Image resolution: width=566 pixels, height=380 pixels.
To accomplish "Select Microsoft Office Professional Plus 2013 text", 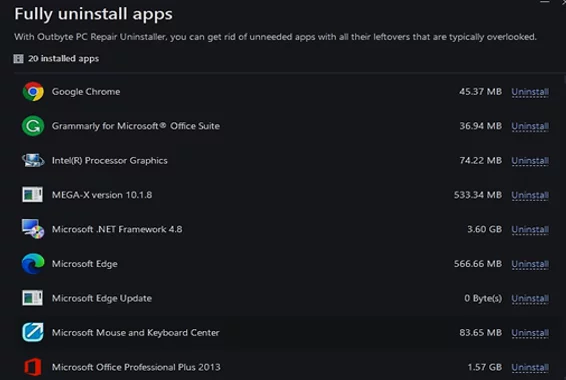I will (x=136, y=367).
